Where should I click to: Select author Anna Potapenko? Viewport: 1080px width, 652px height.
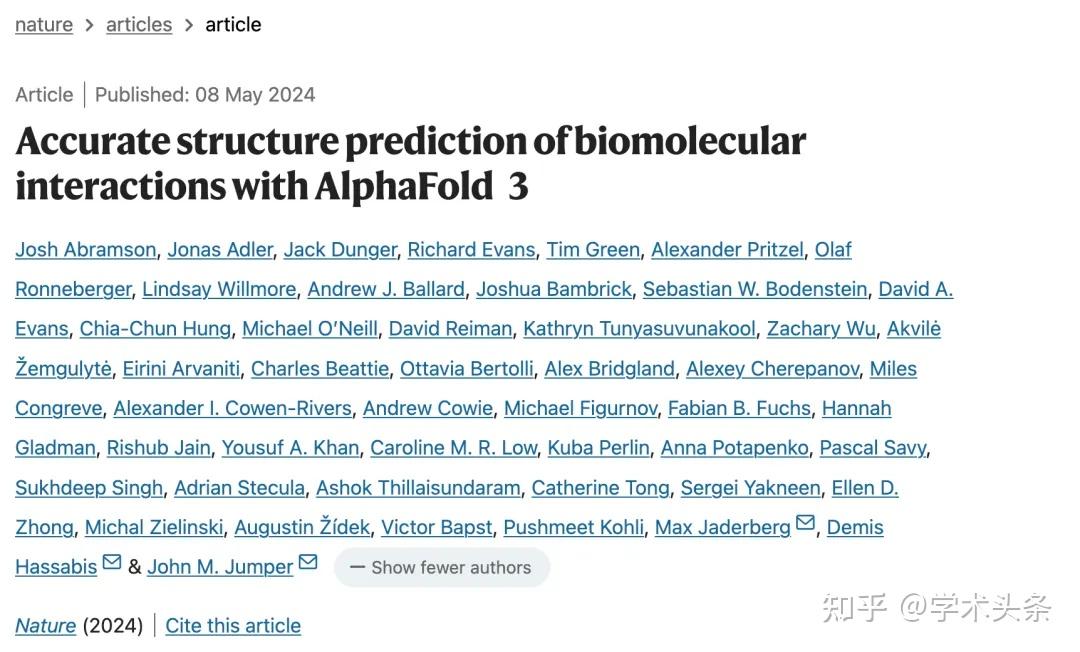pyautogui.click(x=734, y=448)
